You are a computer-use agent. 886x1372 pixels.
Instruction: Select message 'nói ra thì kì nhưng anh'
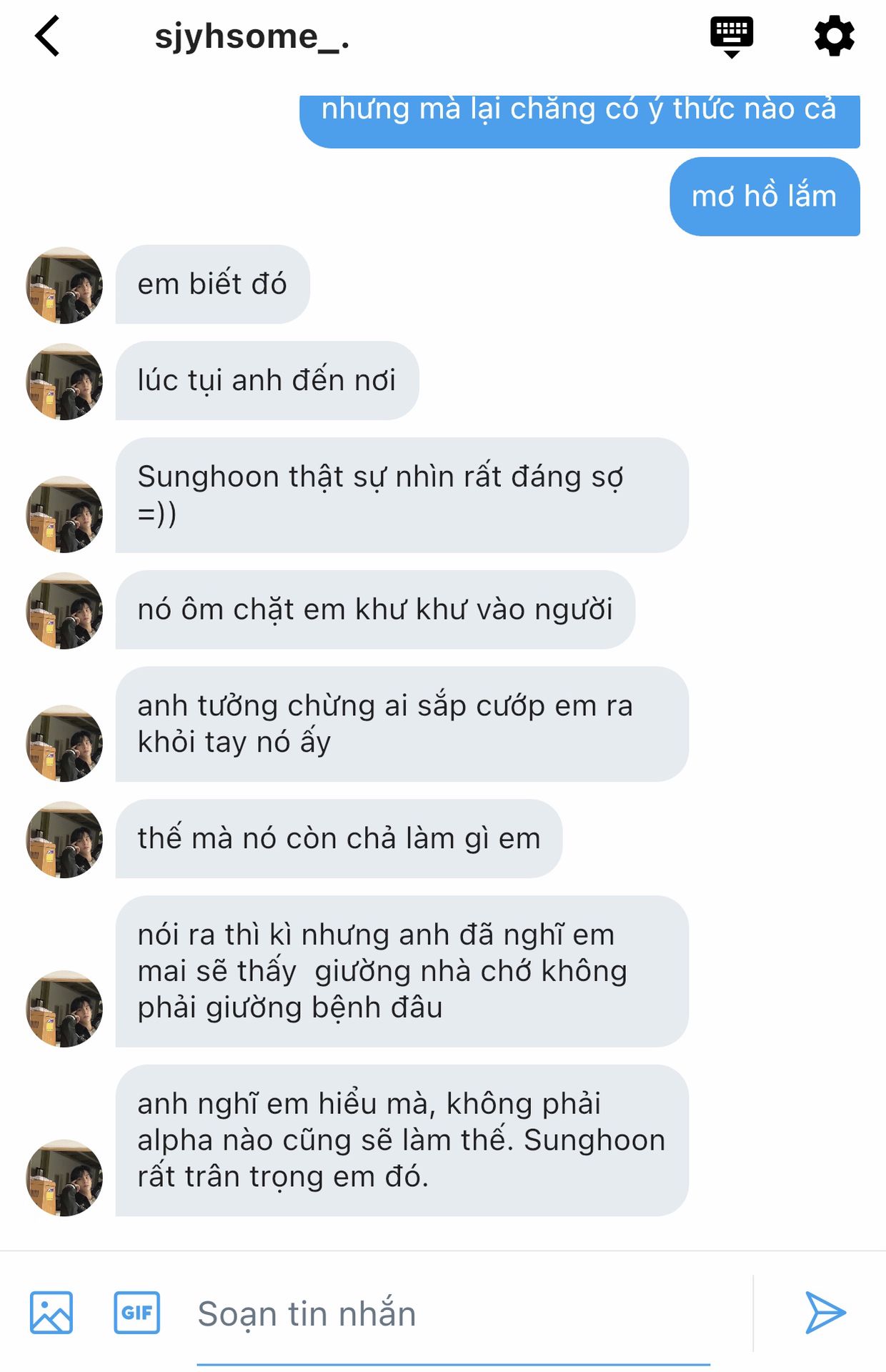point(402,971)
